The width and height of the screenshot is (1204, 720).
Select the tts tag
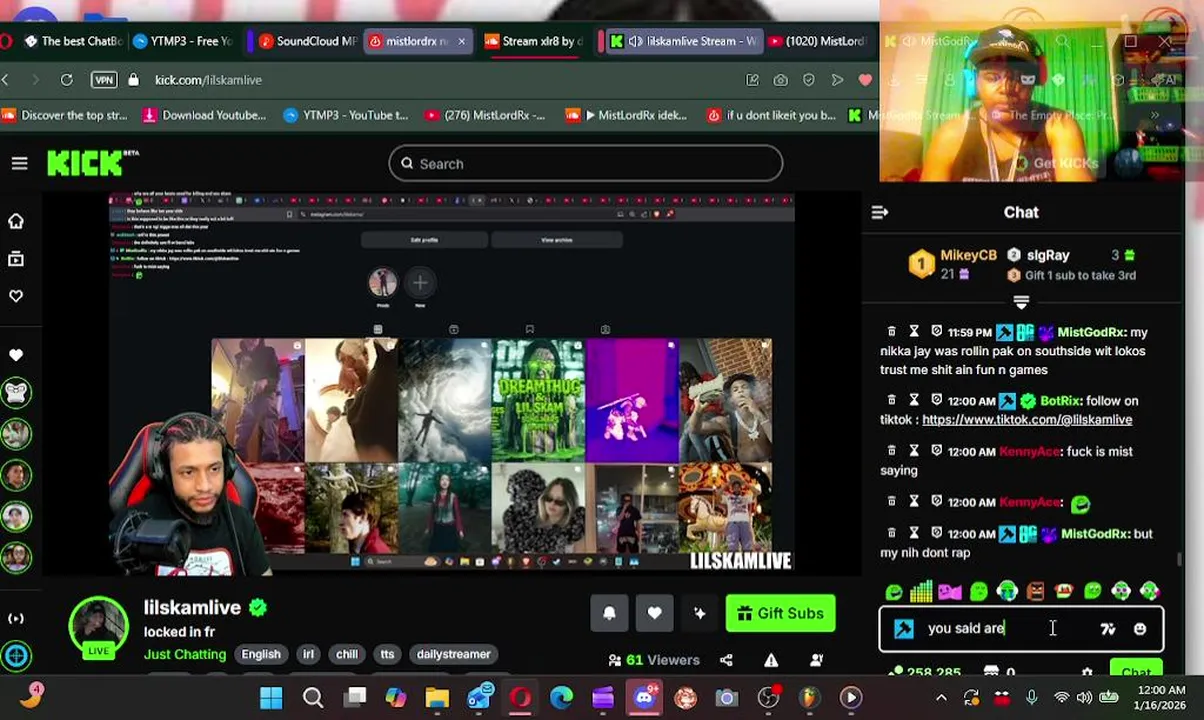387,654
